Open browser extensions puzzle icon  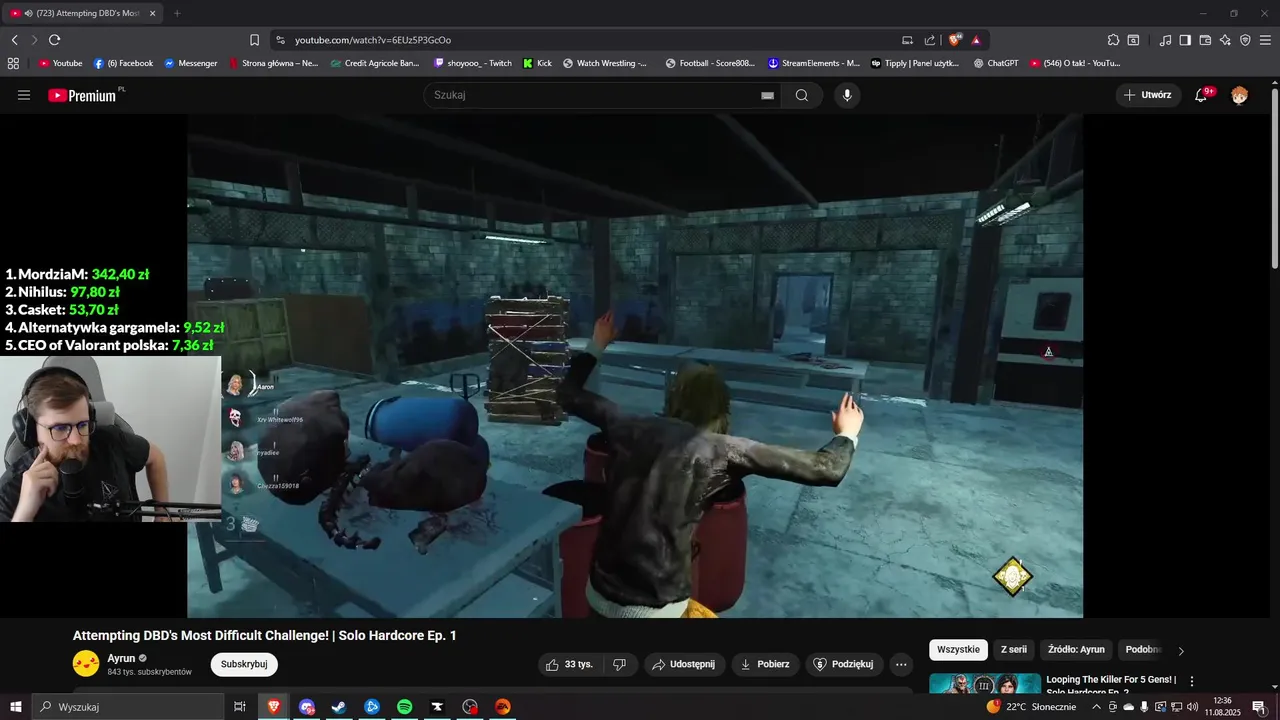(x=1113, y=40)
